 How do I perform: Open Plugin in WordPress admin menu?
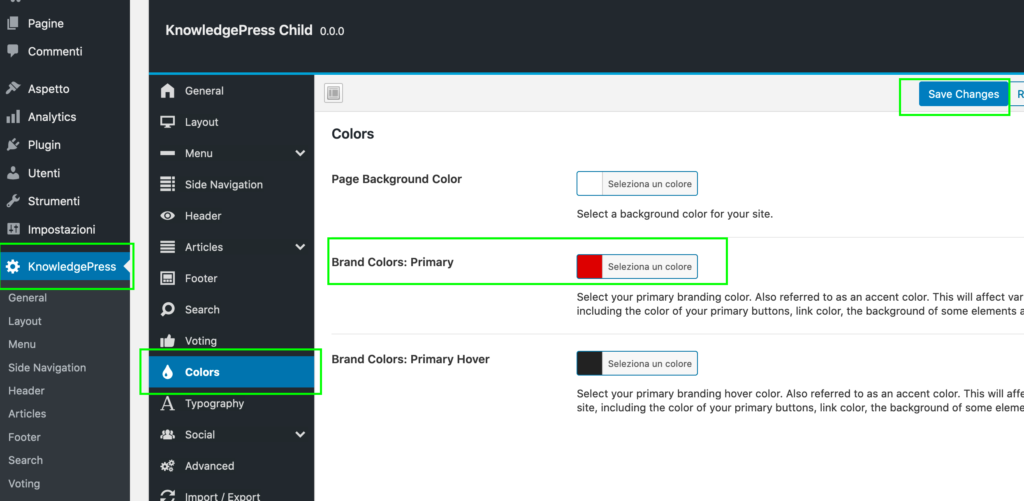tap(46, 145)
